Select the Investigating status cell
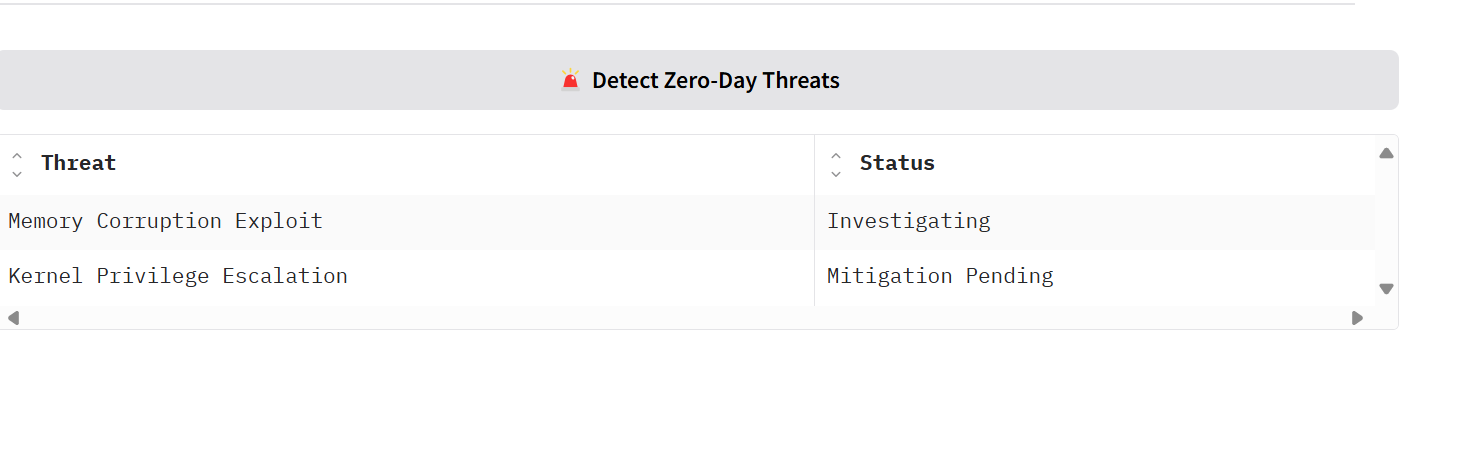Image resolution: width=1464 pixels, height=456 pixels. coord(1095,221)
